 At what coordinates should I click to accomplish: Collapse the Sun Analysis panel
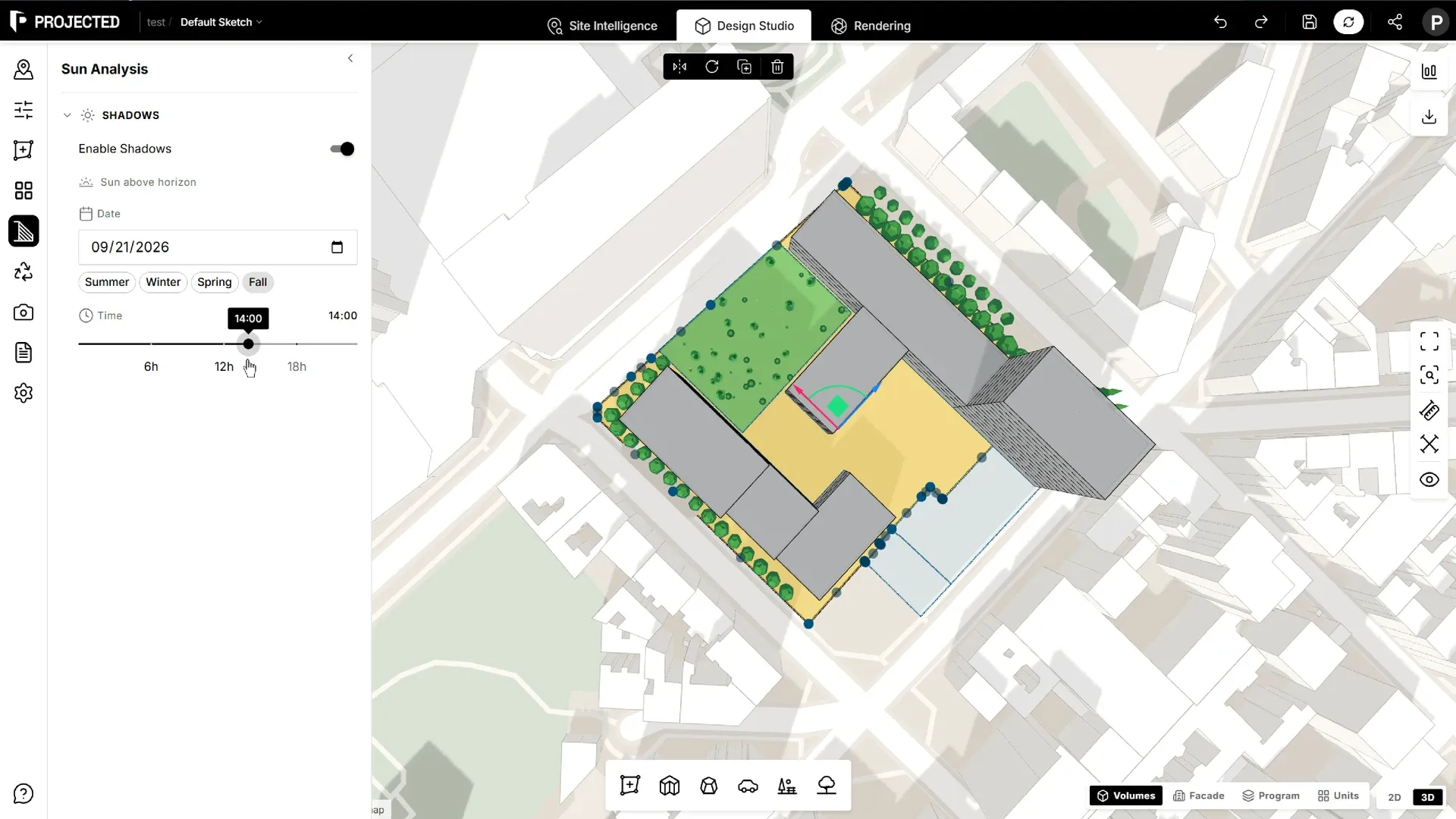[x=350, y=58]
